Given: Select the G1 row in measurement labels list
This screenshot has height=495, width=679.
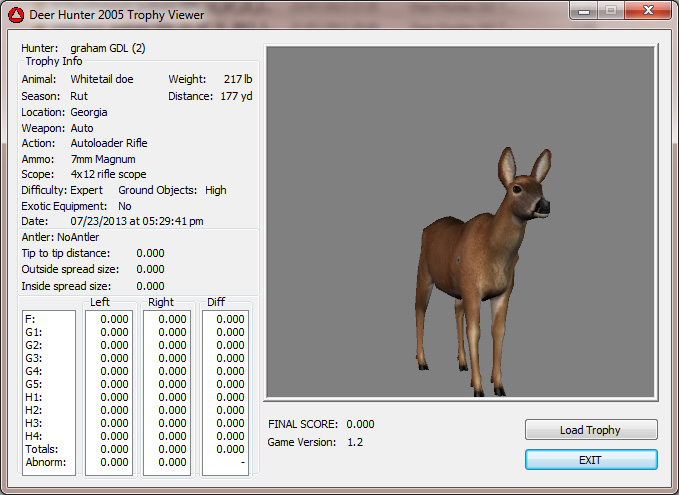Looking at the screenshot, I should [x=33, y=332].
